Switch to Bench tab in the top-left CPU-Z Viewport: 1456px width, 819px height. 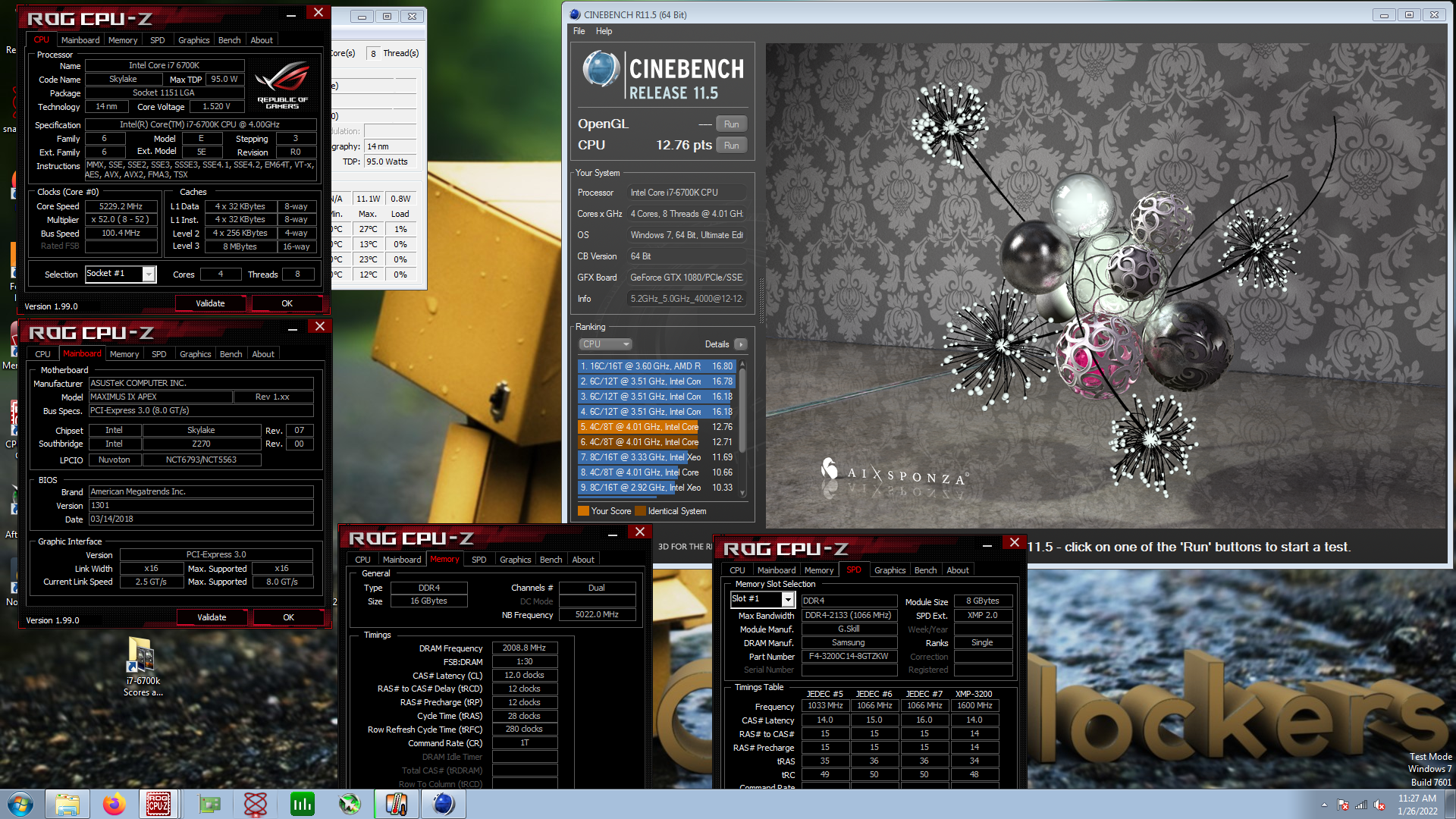click(229, 40)
